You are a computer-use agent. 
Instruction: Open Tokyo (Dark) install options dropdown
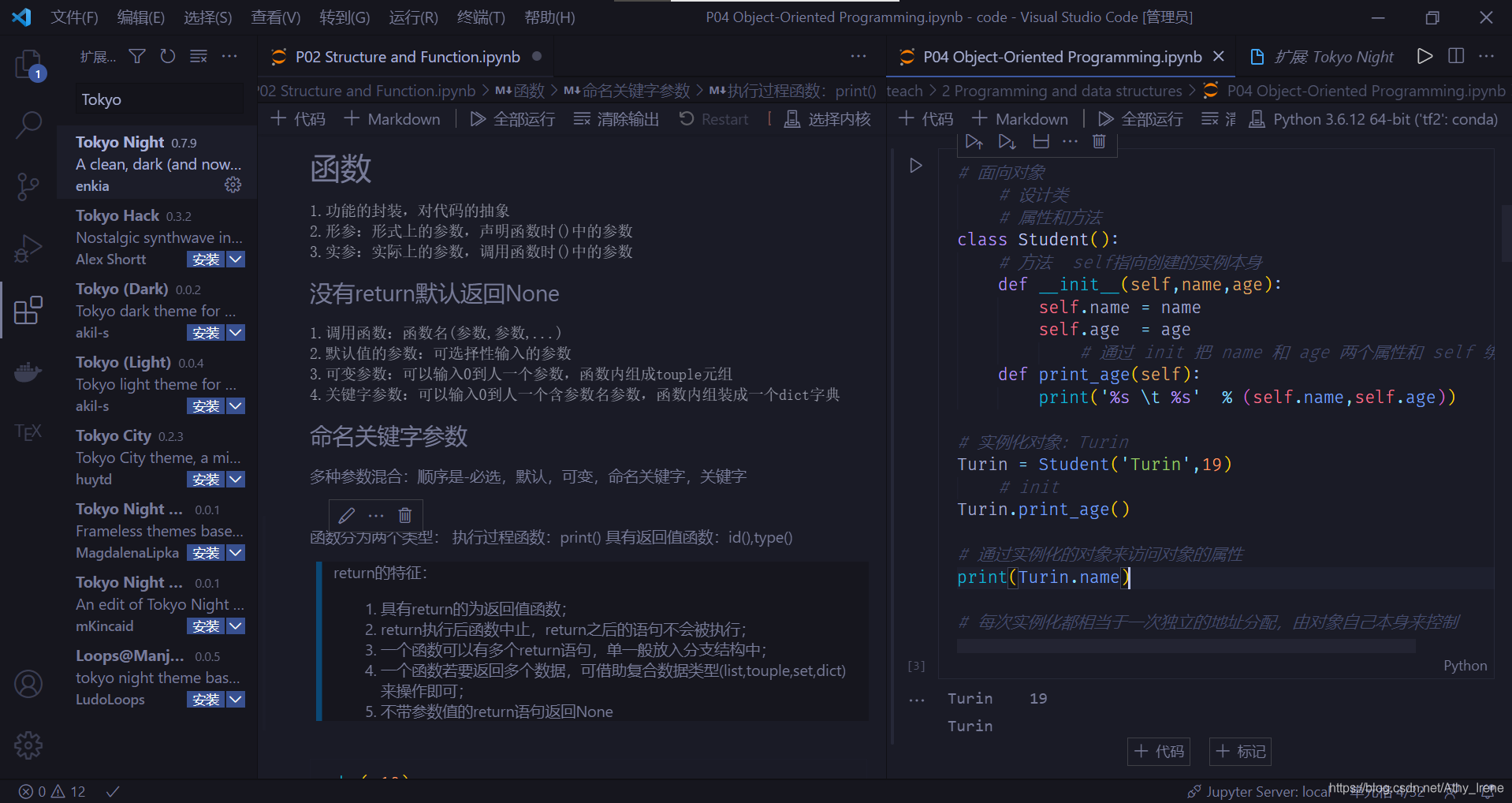(x=236, y=333)
